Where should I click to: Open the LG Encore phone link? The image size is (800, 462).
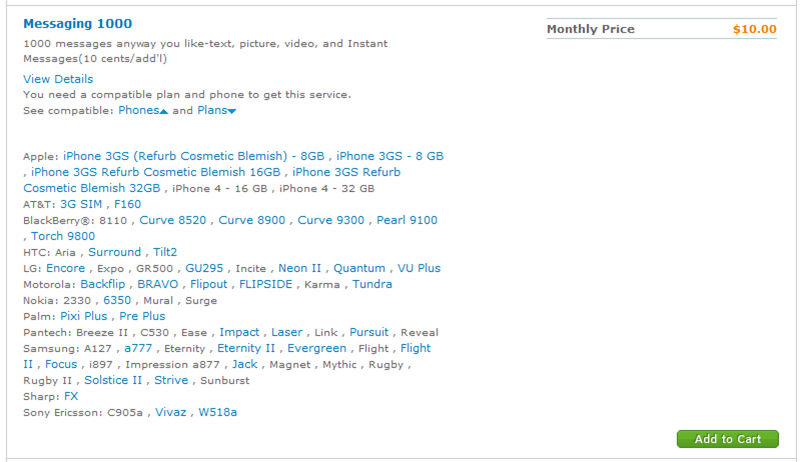pos(66,268)
